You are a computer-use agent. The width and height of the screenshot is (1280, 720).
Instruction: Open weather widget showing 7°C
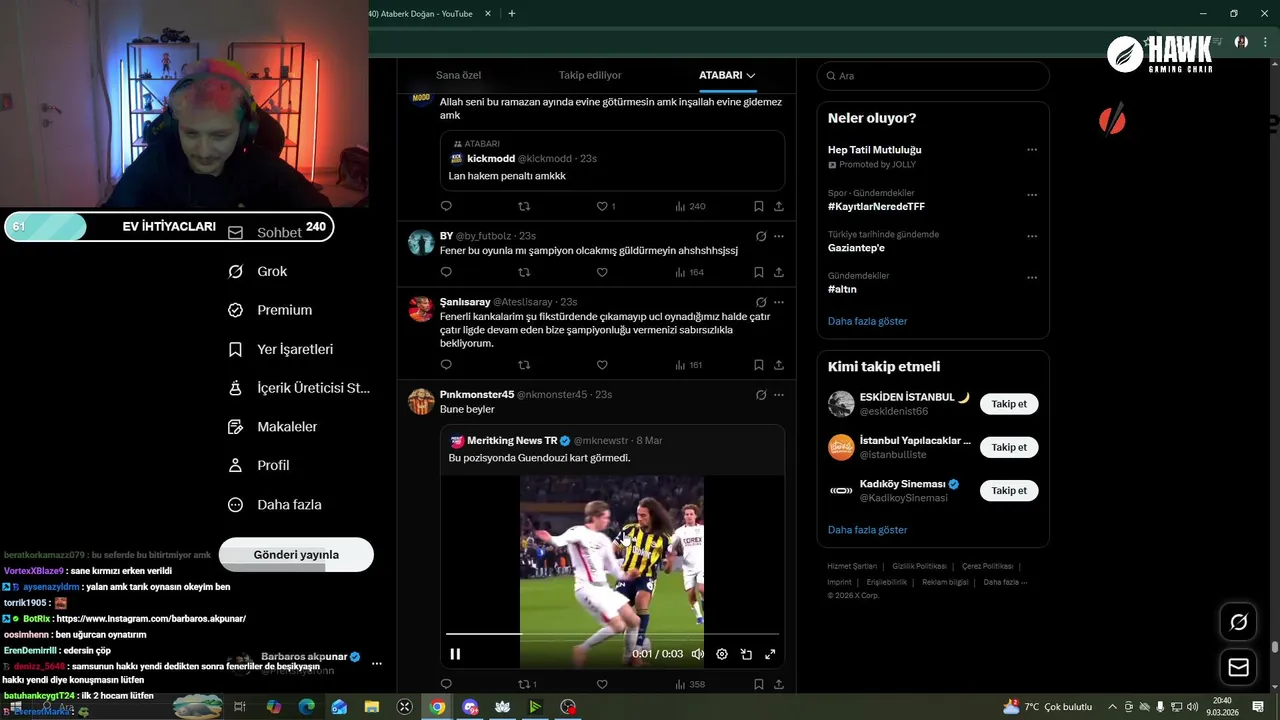[x=1047, y=707]
